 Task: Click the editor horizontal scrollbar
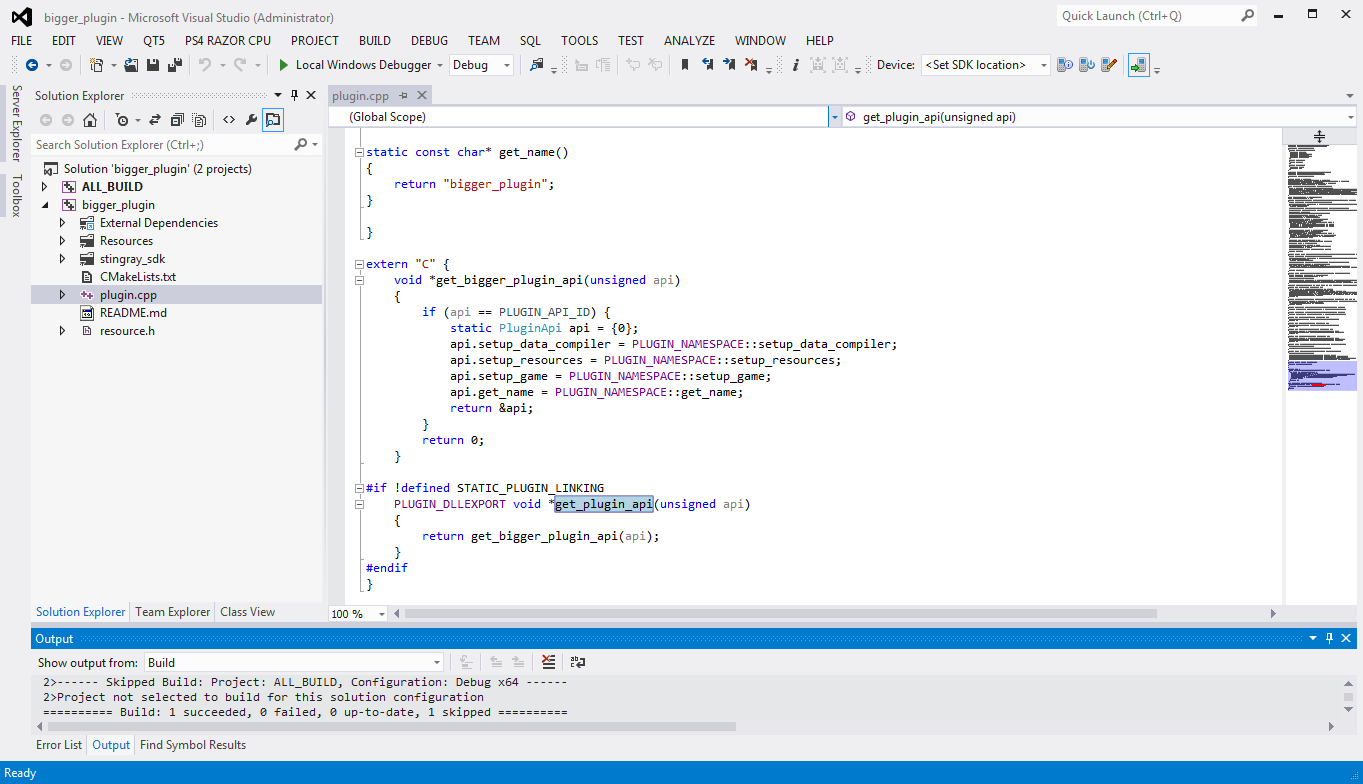[x=780, y=614]
